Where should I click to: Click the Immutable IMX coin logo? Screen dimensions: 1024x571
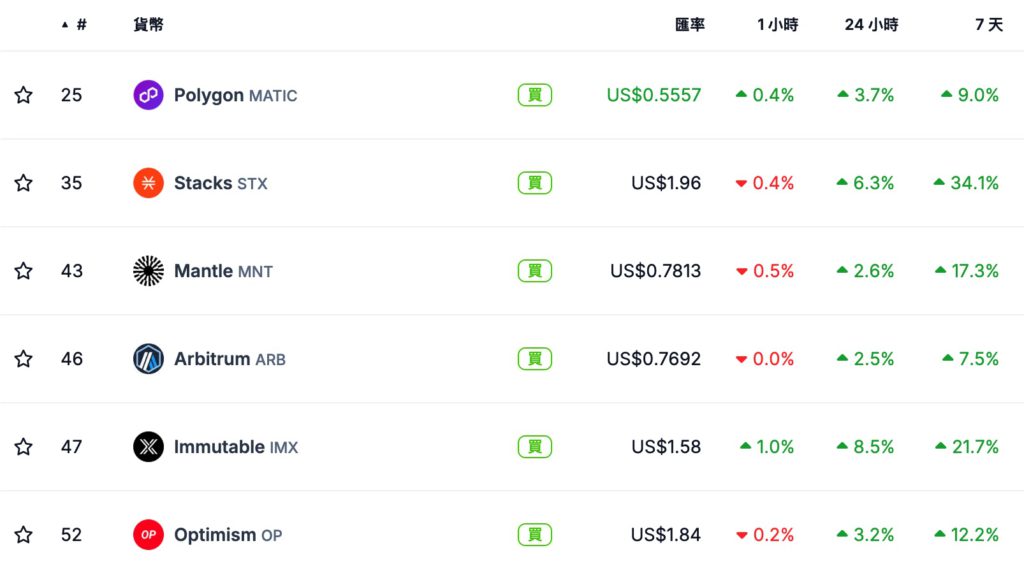pos(148,447)
